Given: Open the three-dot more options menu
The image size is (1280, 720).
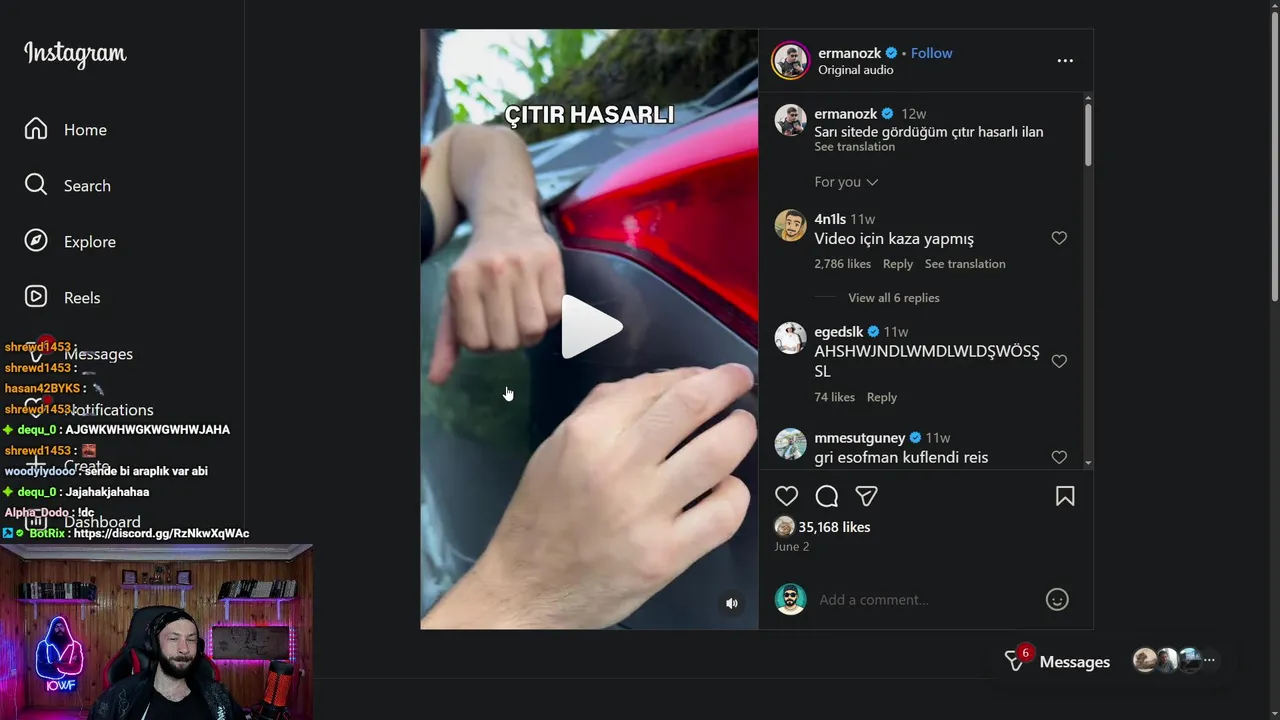Looking at the screenshot, I should click(1065, 61).
